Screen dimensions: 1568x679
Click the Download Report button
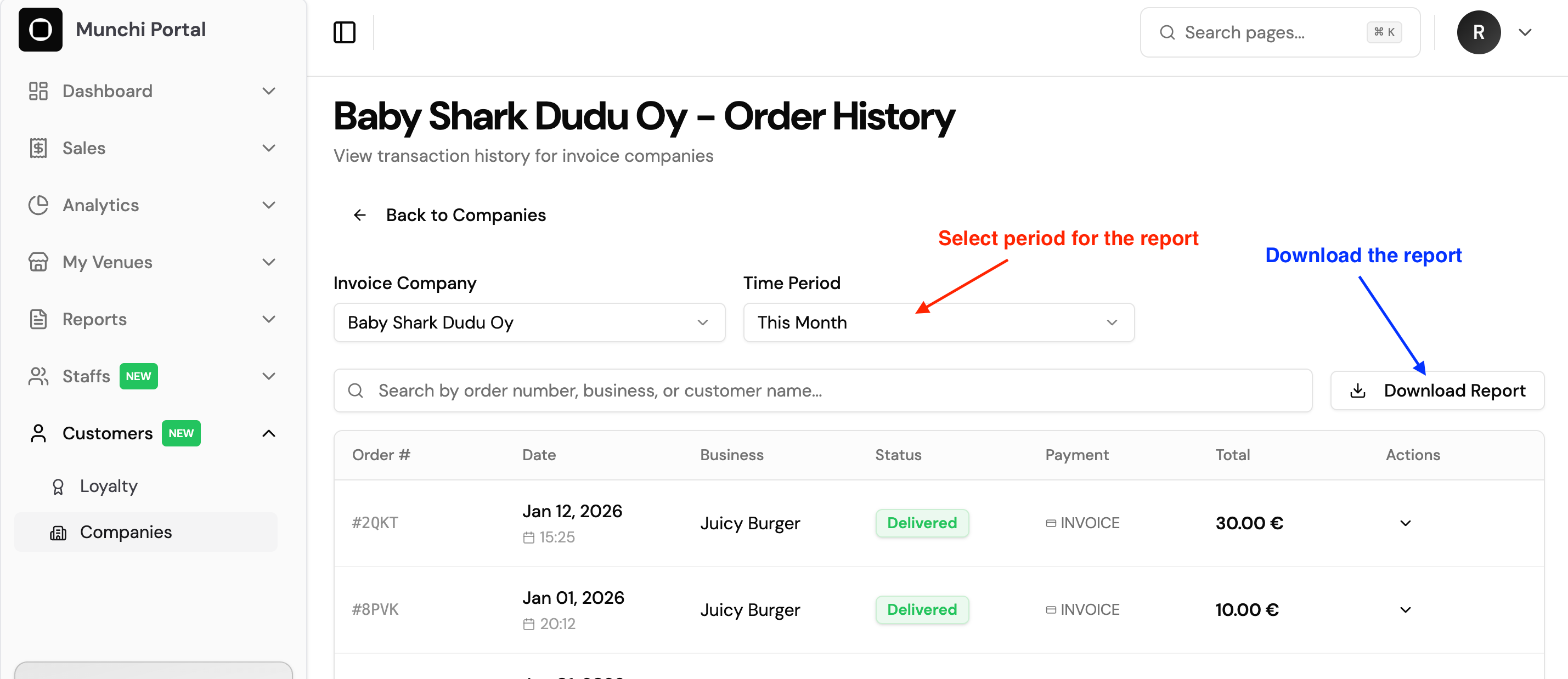click(x=1437, y=391)
